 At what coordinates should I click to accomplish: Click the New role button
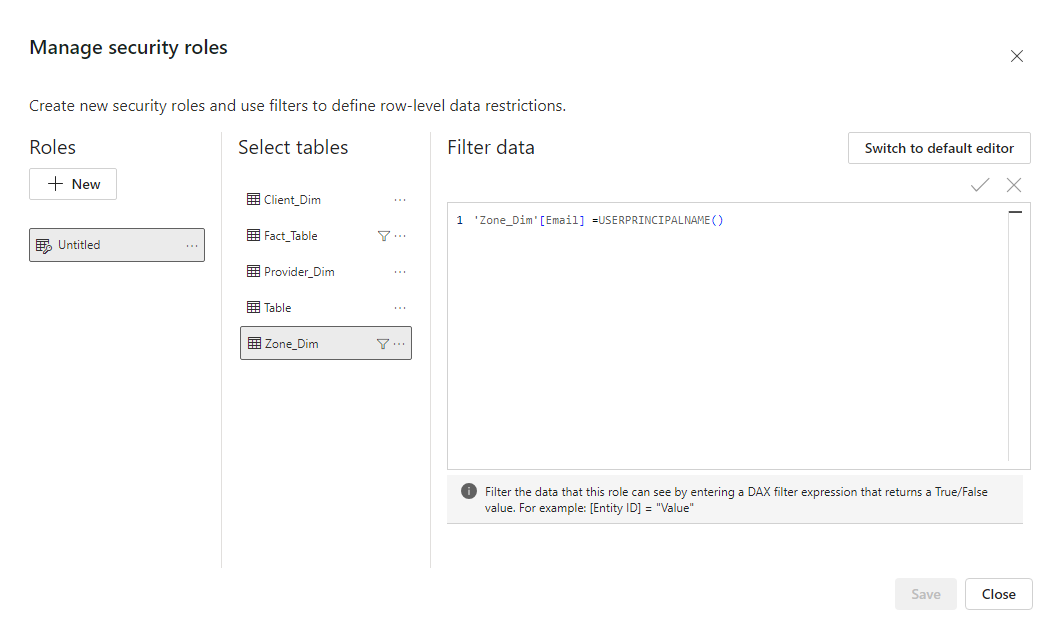click(73, 184)
